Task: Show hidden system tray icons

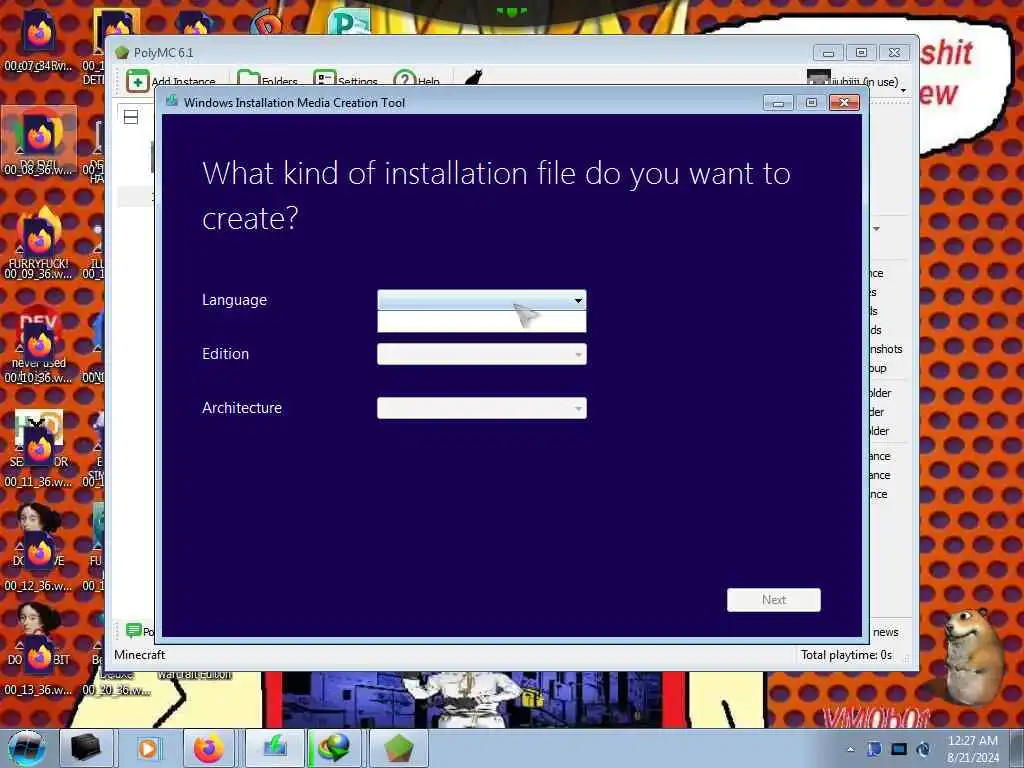Action: [850, 749]
